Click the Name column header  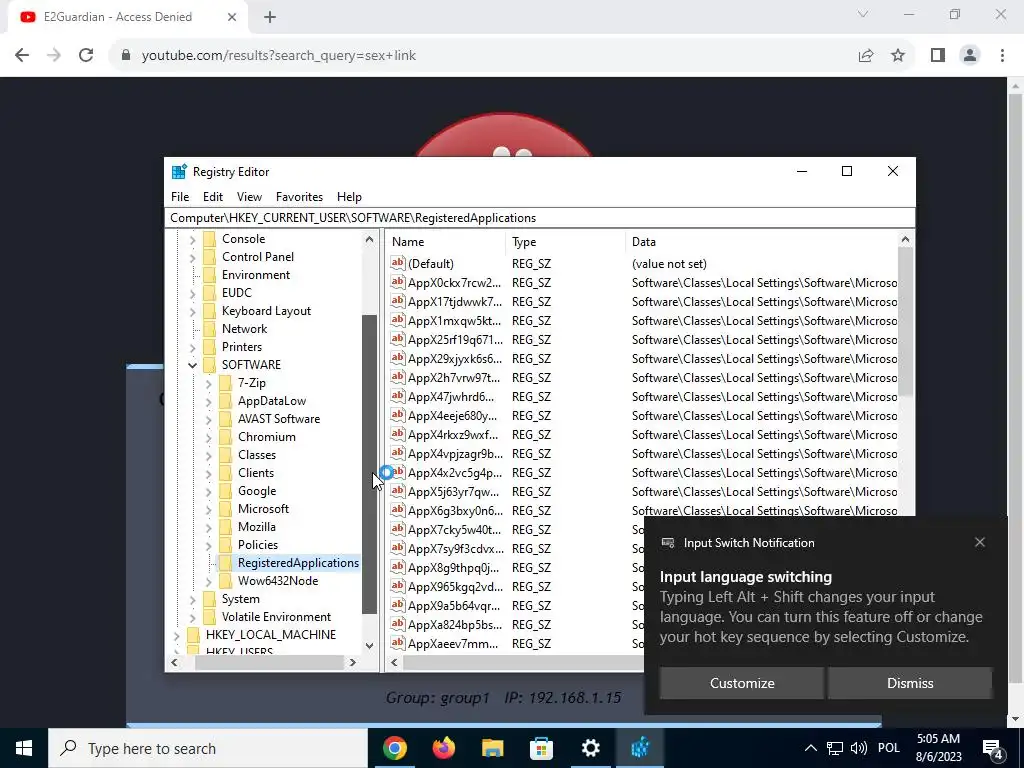[x=446, y=242]
